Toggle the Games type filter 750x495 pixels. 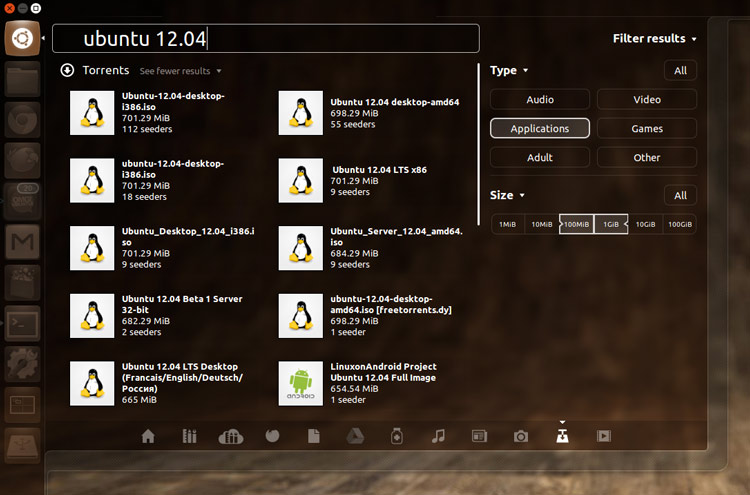647,128
